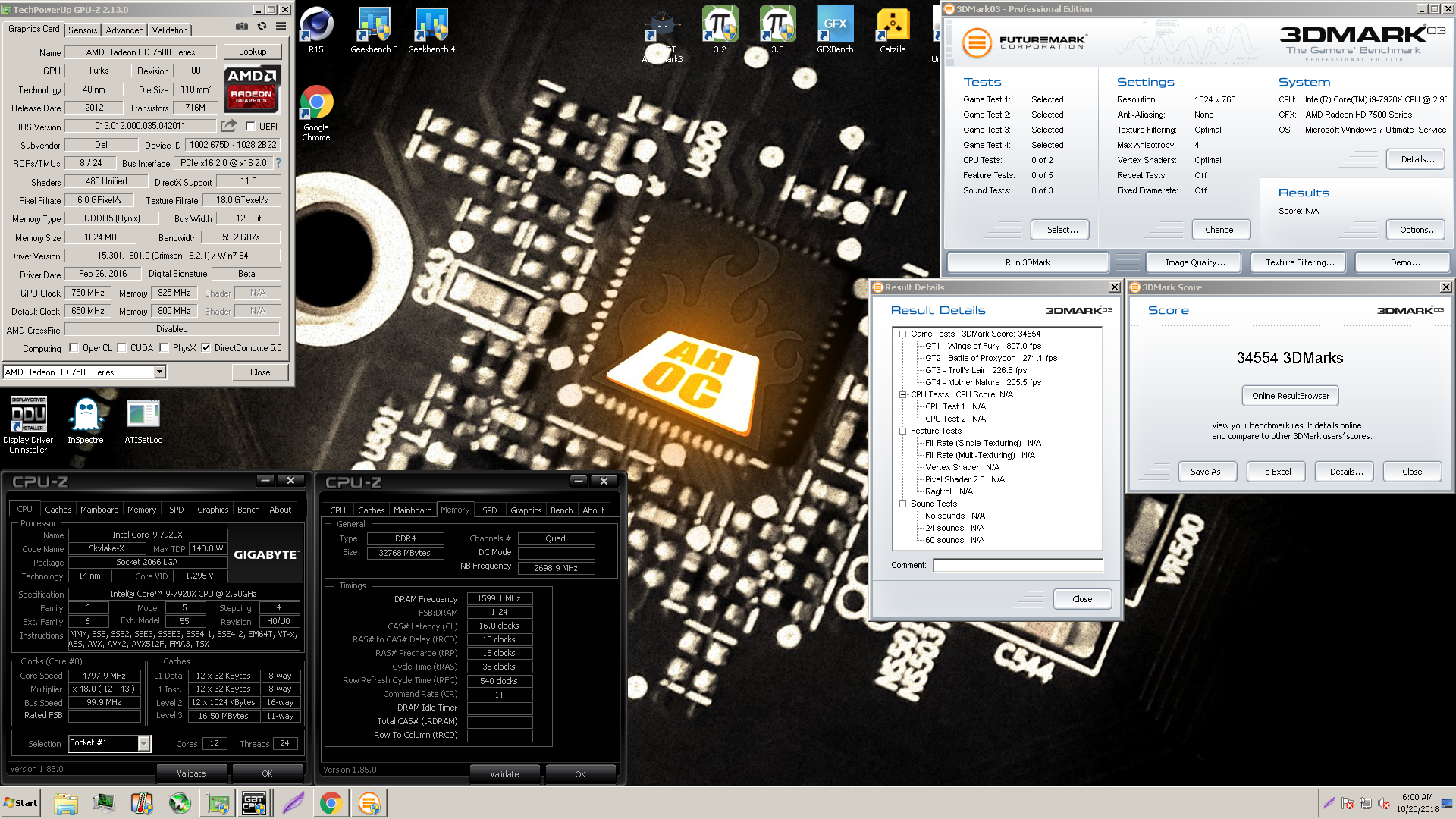Launch the InSpectre desktop icon
The height and width of the screenshot is (819, 1456).
86,421
